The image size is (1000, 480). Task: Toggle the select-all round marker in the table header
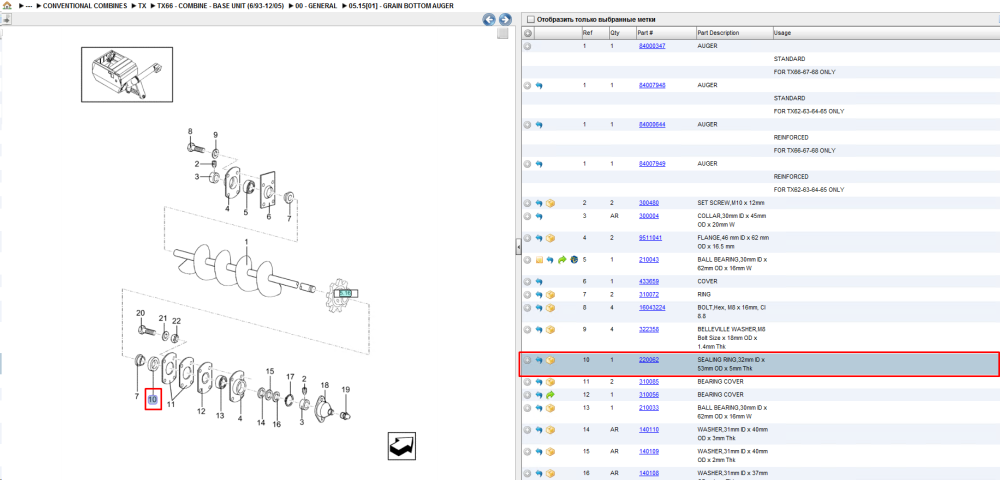click(x=527, y=33)
